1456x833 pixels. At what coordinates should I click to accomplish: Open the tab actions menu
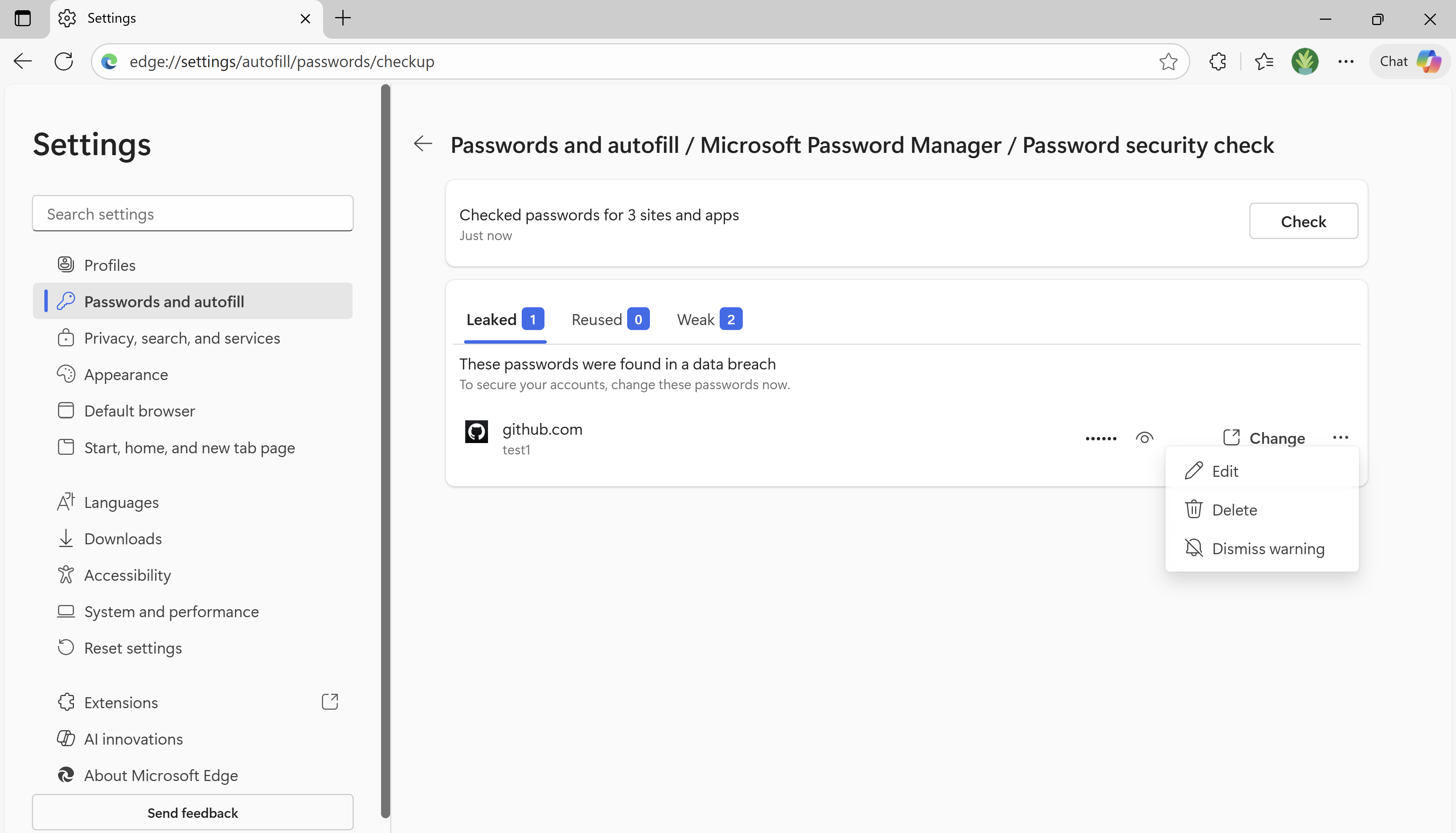(23, 18)
